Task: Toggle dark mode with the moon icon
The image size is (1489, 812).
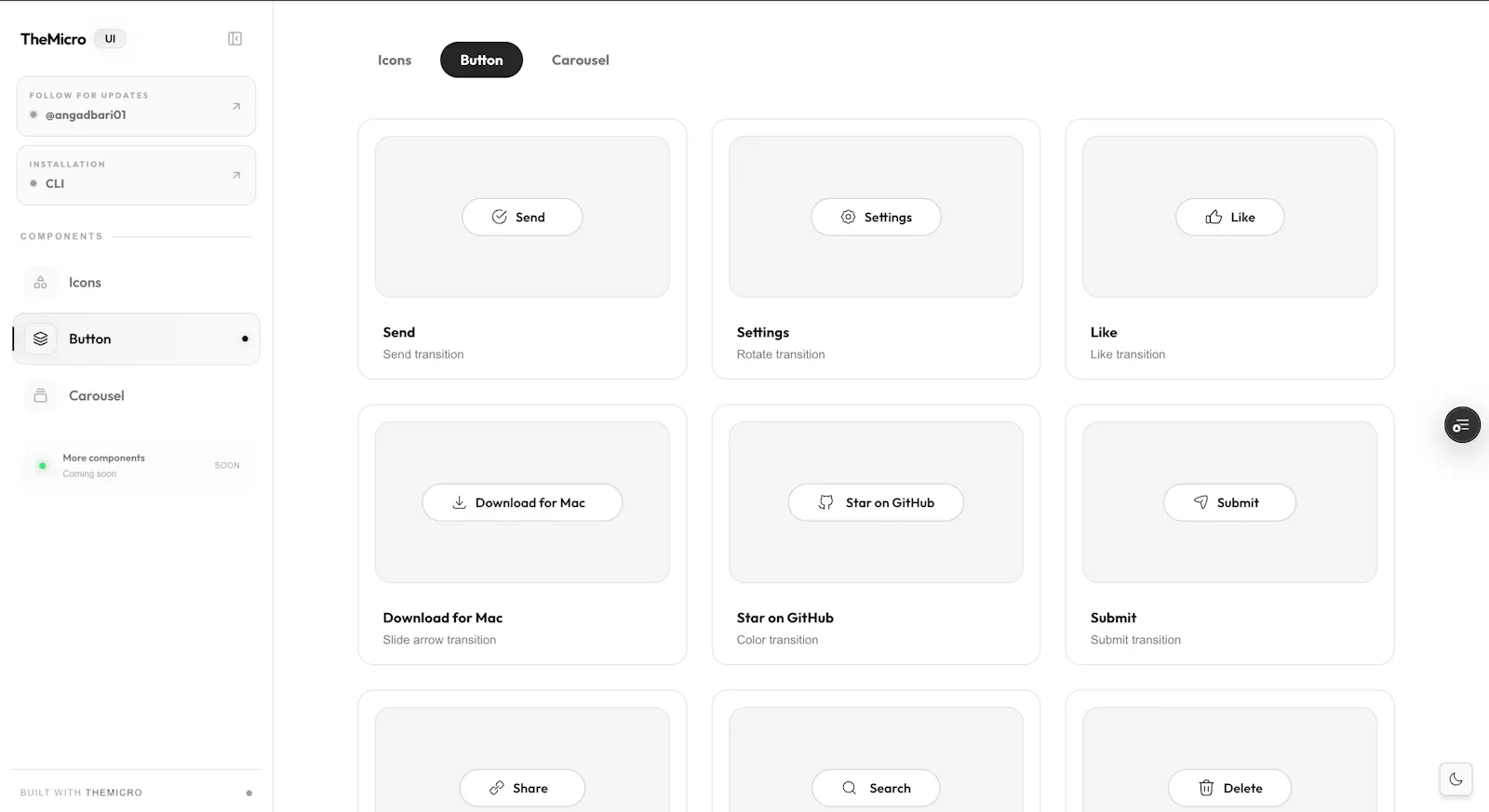Action: (x=1455, y=779)
